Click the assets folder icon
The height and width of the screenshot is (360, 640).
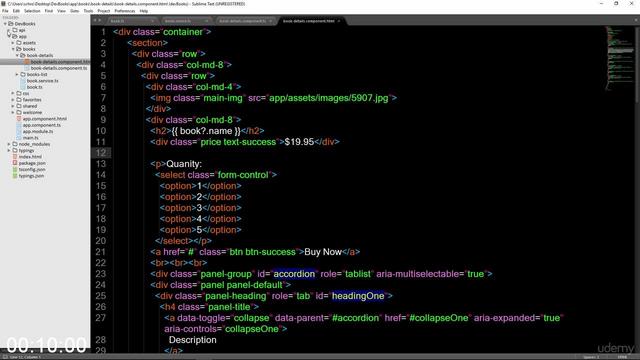tap(19, 42)
